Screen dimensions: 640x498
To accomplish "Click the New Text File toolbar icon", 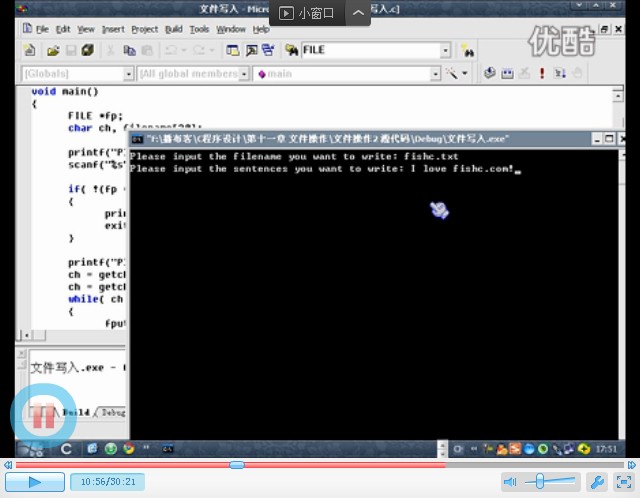I will 29,50.
